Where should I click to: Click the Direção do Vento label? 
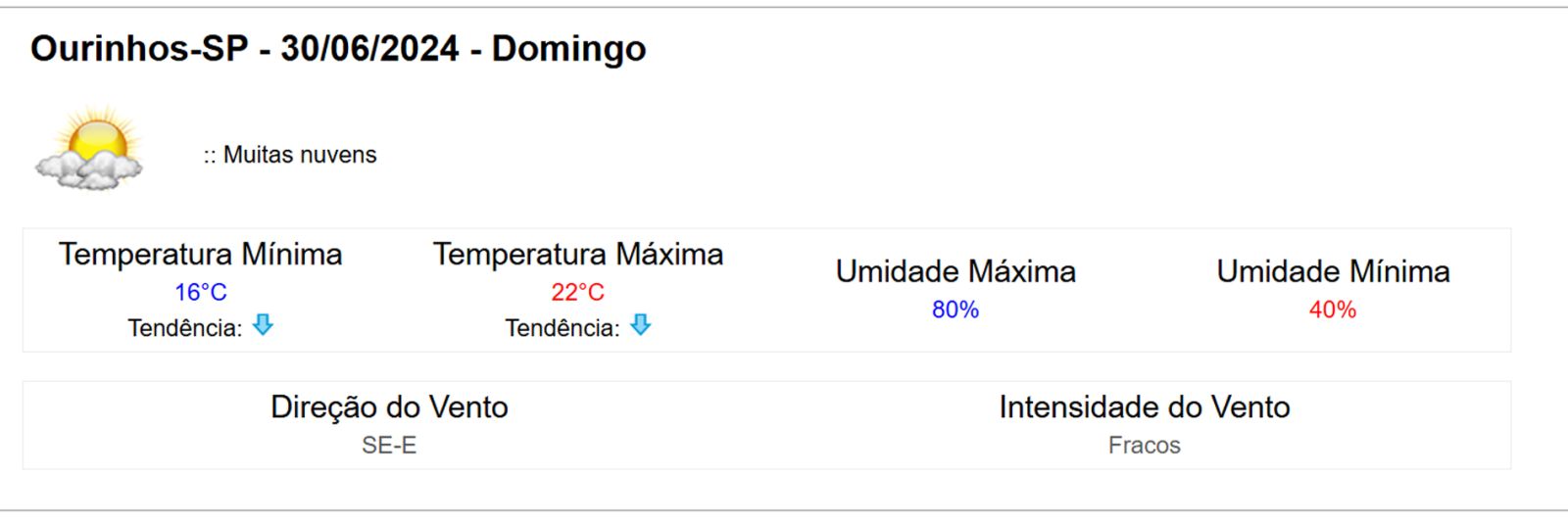(x=389, y=407)
